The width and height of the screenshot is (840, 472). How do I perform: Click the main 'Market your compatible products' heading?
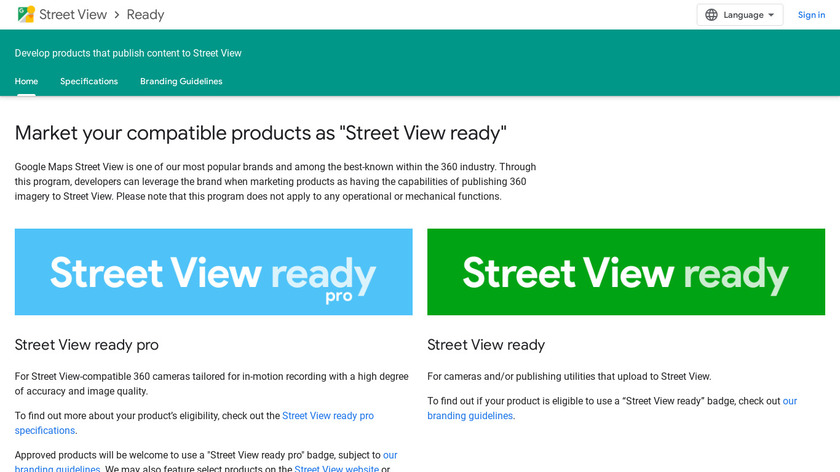pyautogui.click(x=260, y=133)
